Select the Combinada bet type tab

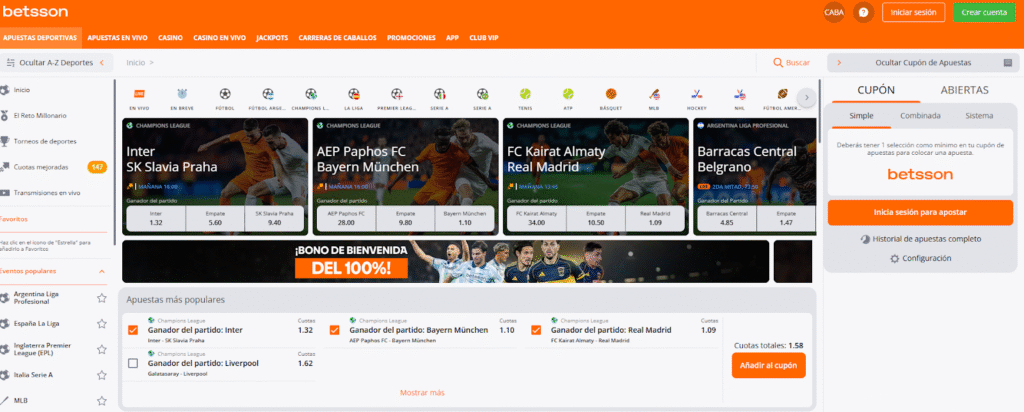click(x=920, y=116)
